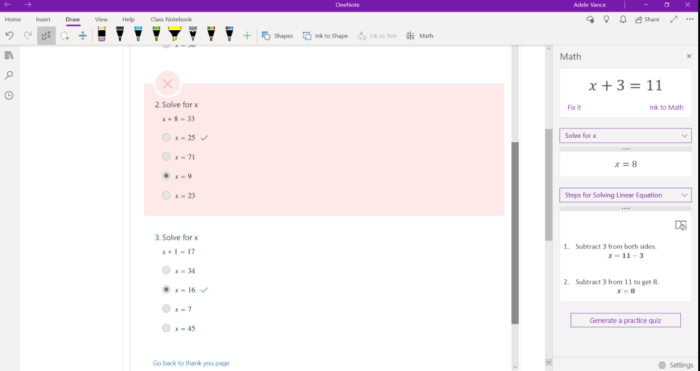Open Recent Notes clock icon
This screenshot has height=371, width=700.
[x=9, y=95]
